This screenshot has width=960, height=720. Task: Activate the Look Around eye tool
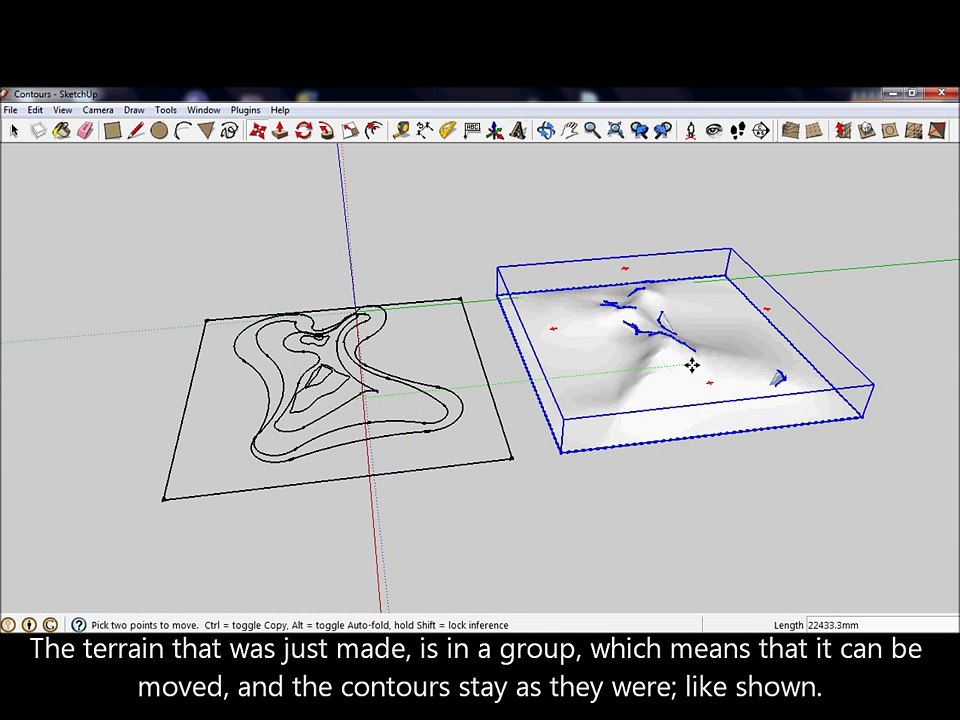point(714,130)
